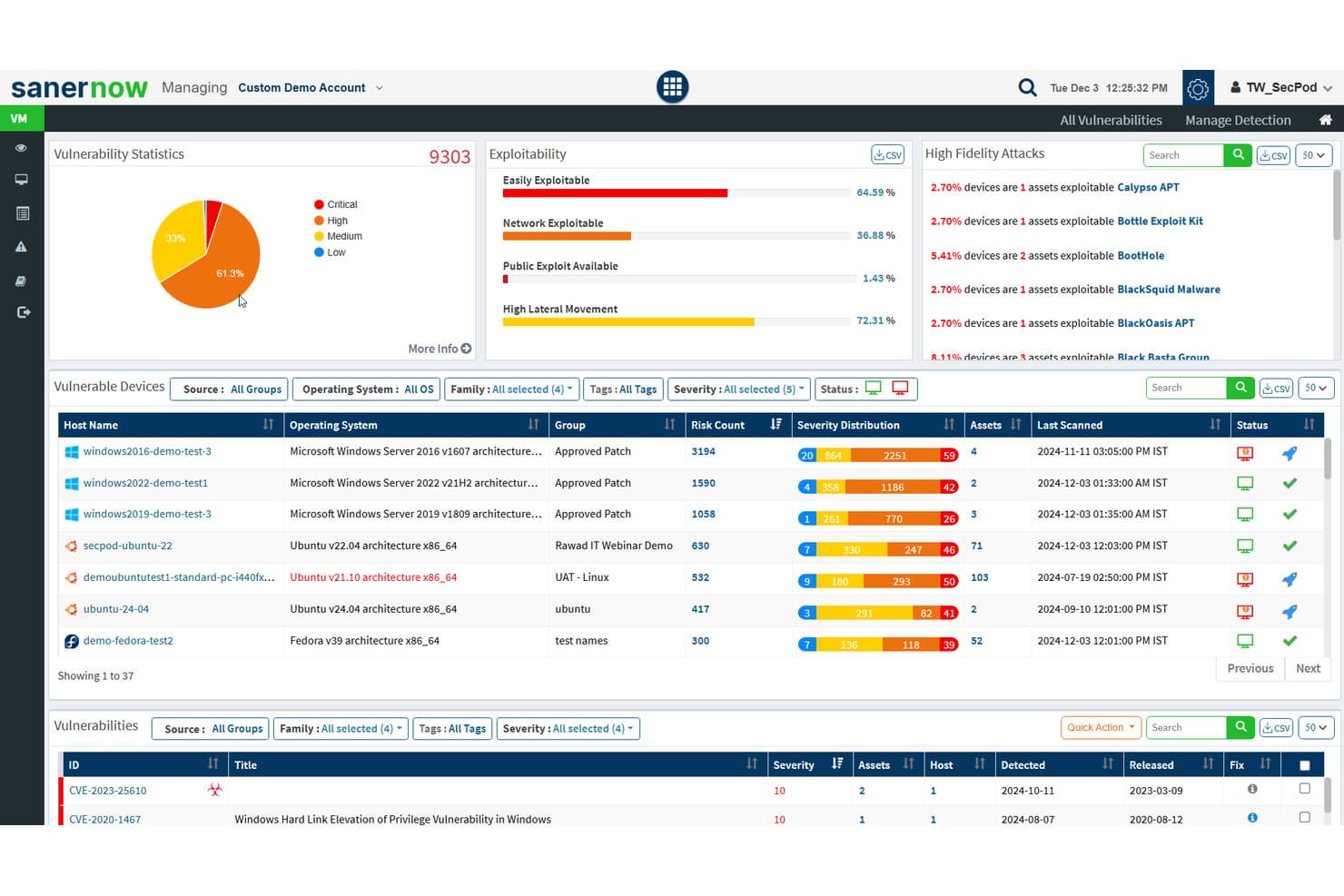Image resolution: width=1344 pixels, height=896 pixels.
Task: Go to the Next page of devices
Action: click(1308, 668)
